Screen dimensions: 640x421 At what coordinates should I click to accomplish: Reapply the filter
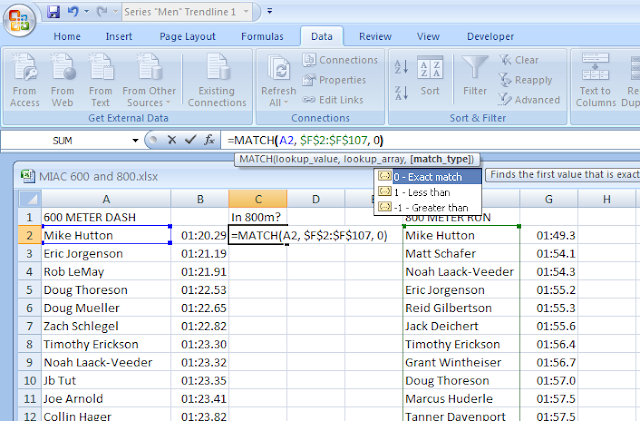[526, 80]
